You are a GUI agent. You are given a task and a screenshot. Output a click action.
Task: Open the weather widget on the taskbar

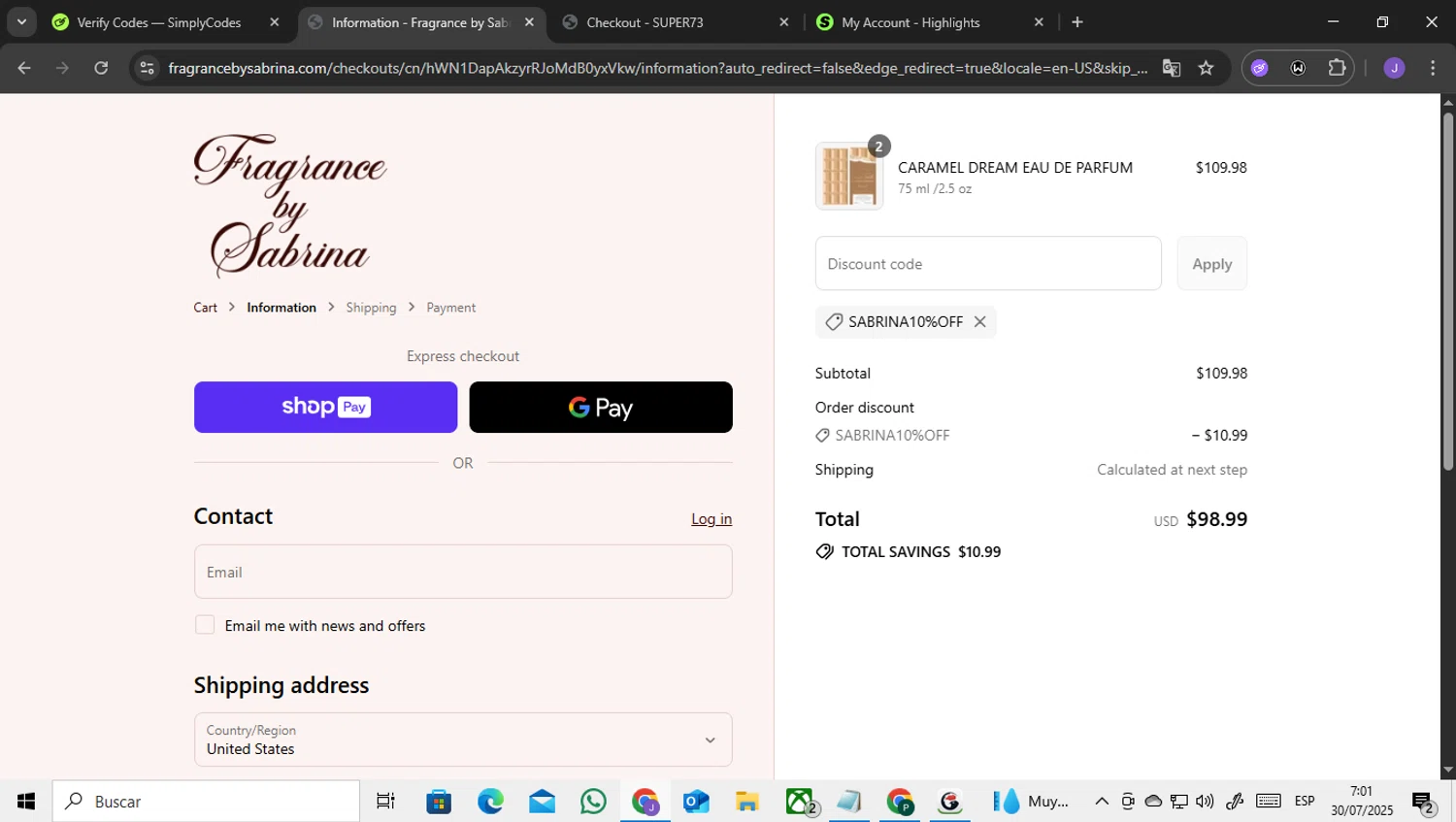(x=1031, y=801)
